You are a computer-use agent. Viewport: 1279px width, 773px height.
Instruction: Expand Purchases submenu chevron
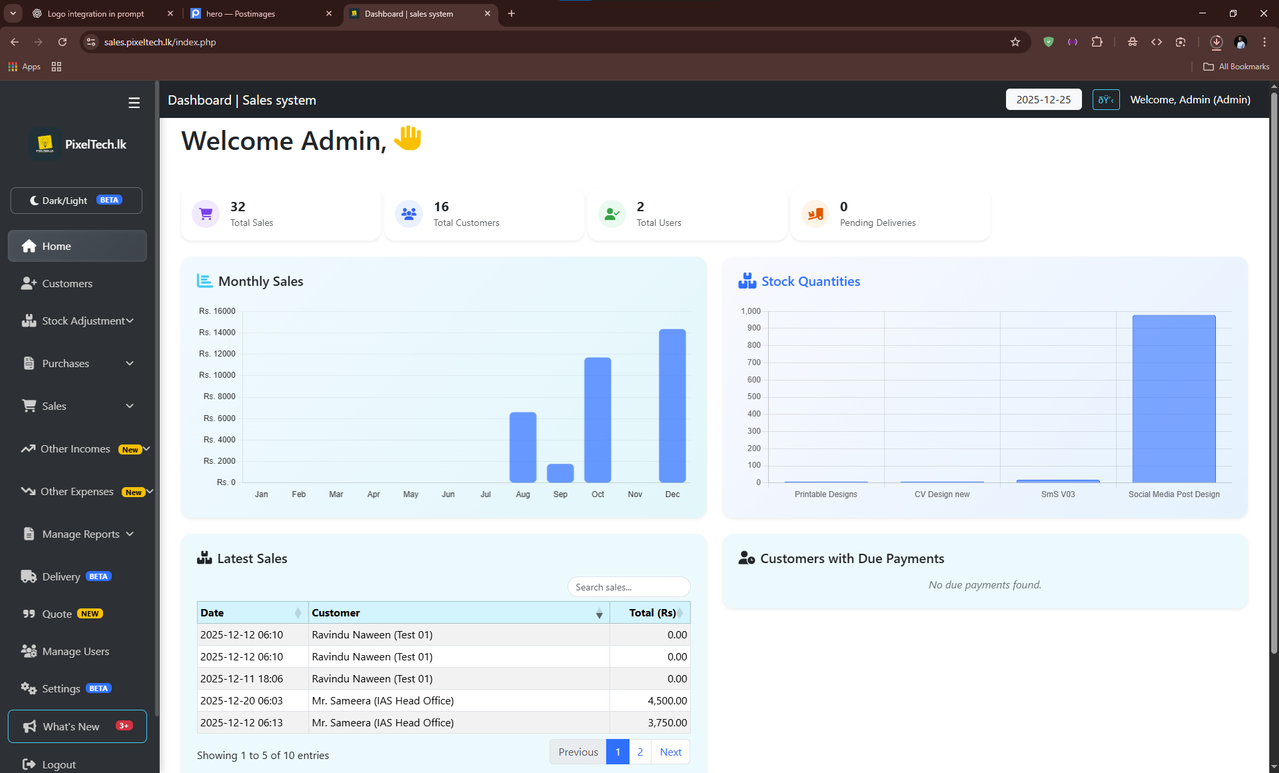click(x=129, y=363)
